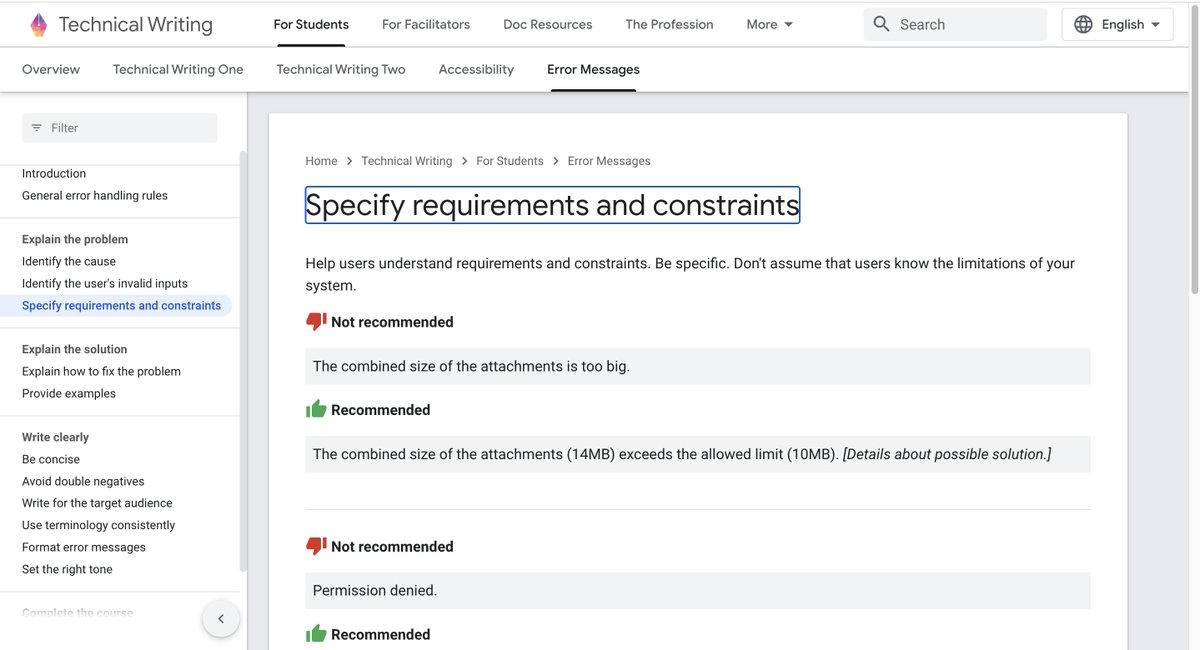Collapse sidebar with the chevron button
The height and width of the screenshot is (650, 1200).
(x=221, y=618)
